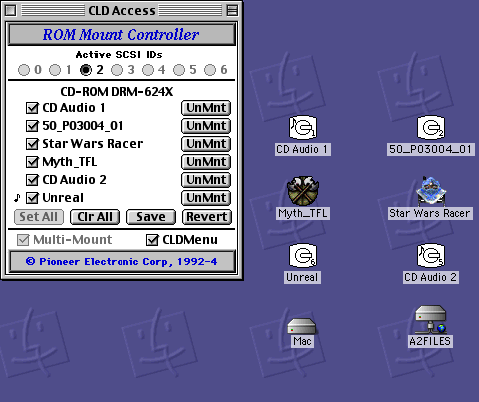Choose SCSI ID 1 radio button
This screenshot has width=479, height=402.
click(55, 70)
